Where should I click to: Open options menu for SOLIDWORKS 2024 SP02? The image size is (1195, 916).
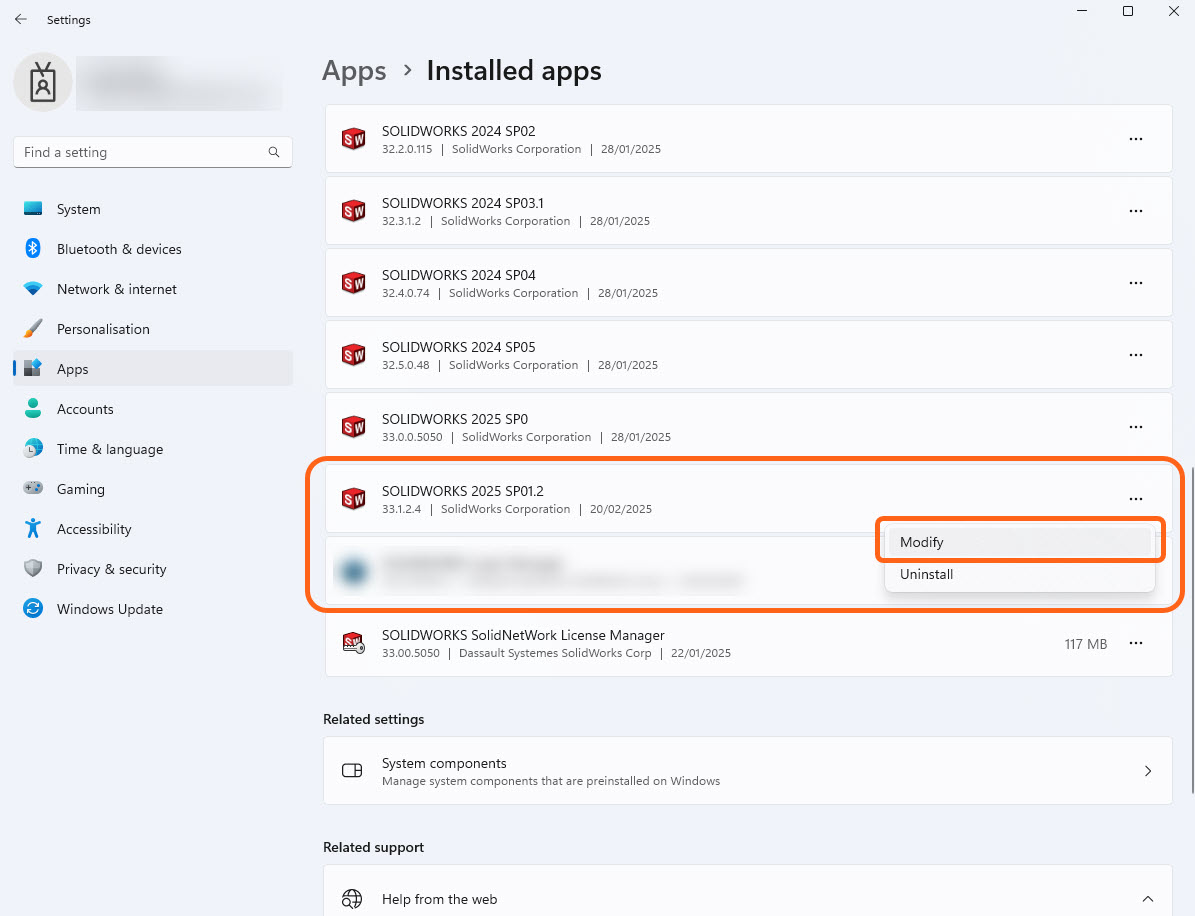point(1136,139)
